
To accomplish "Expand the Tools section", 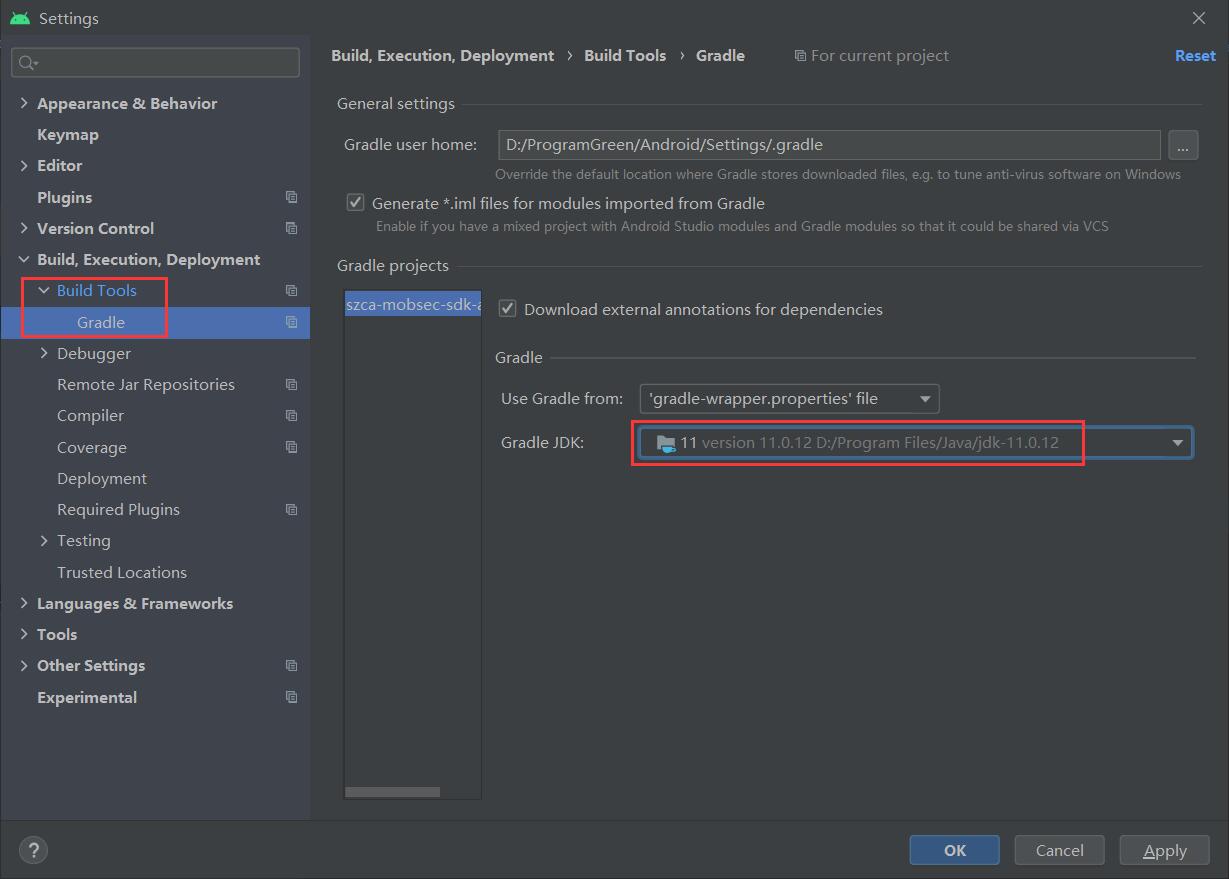I will (x=24, y=634).
